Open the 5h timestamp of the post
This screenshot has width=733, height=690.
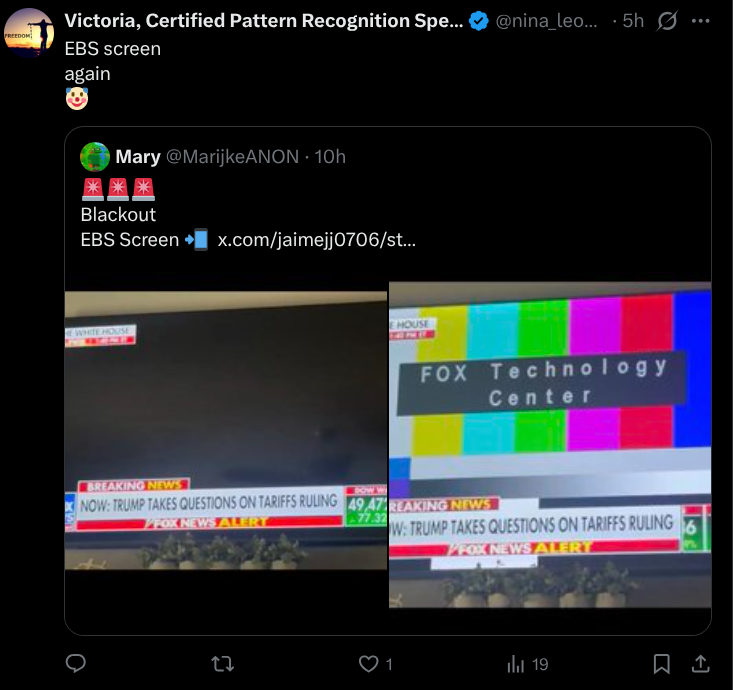pos(633,21)
